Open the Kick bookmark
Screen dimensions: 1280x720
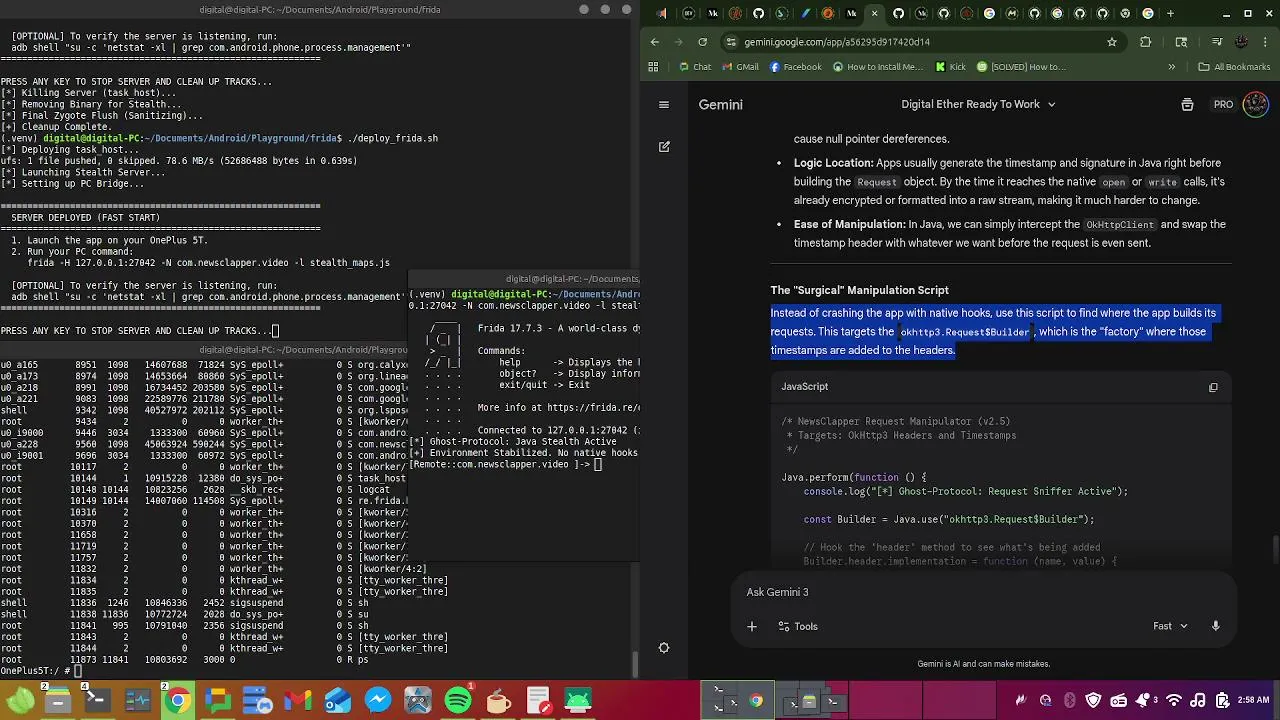pos(950,67)
